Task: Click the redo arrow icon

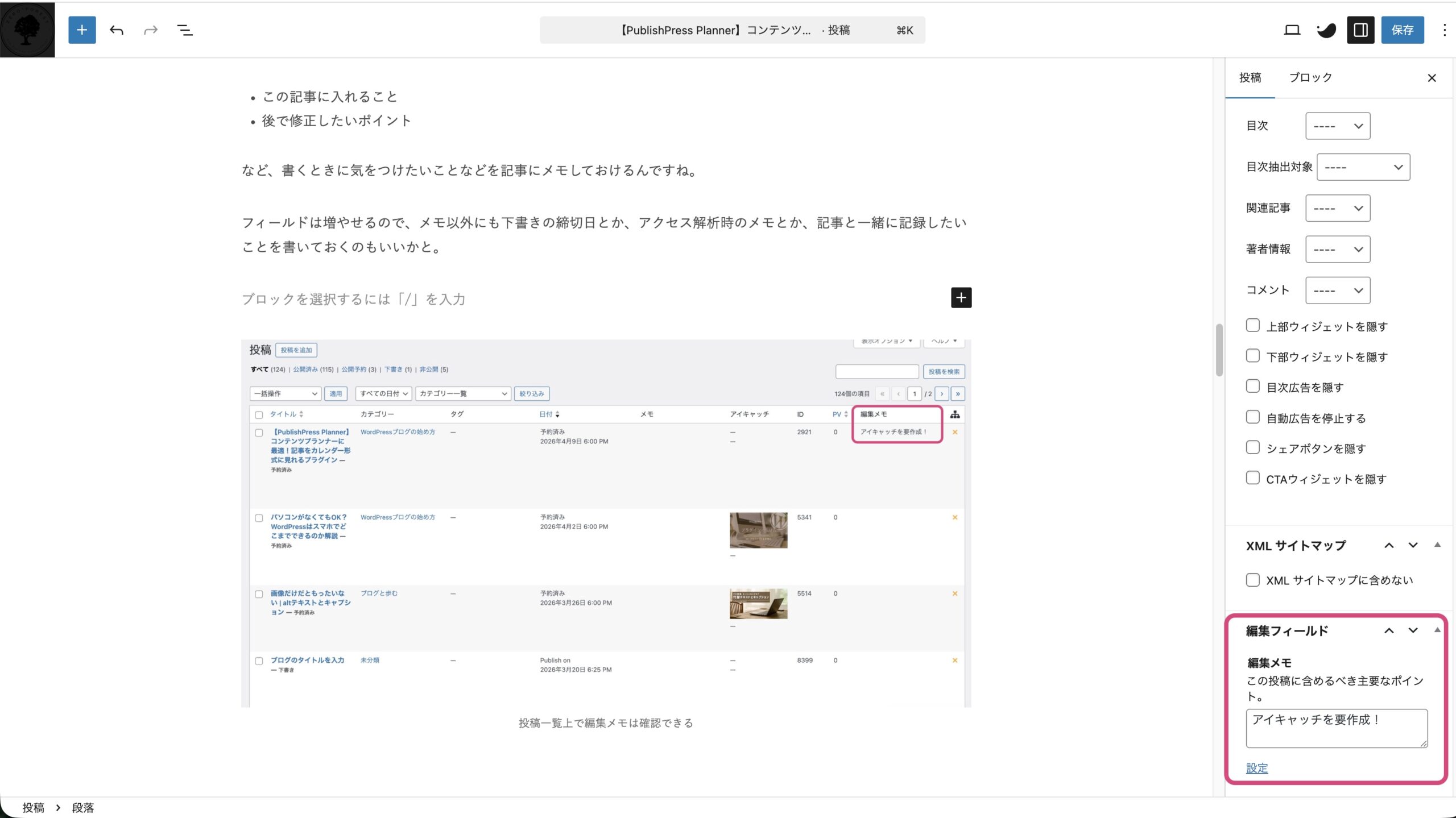Action: tap(151, 30)
